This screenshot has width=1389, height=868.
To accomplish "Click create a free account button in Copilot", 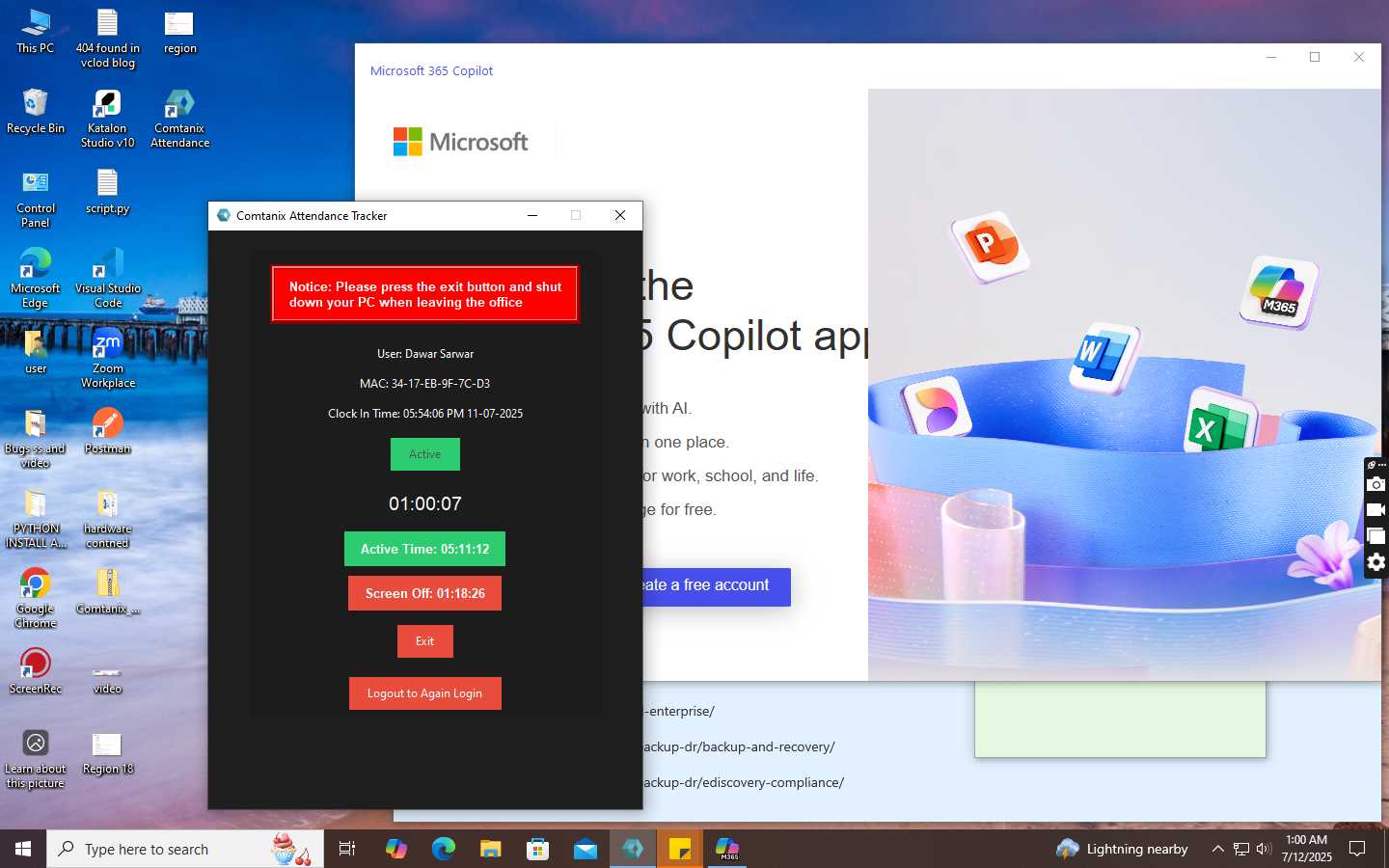I will (717, 586).
